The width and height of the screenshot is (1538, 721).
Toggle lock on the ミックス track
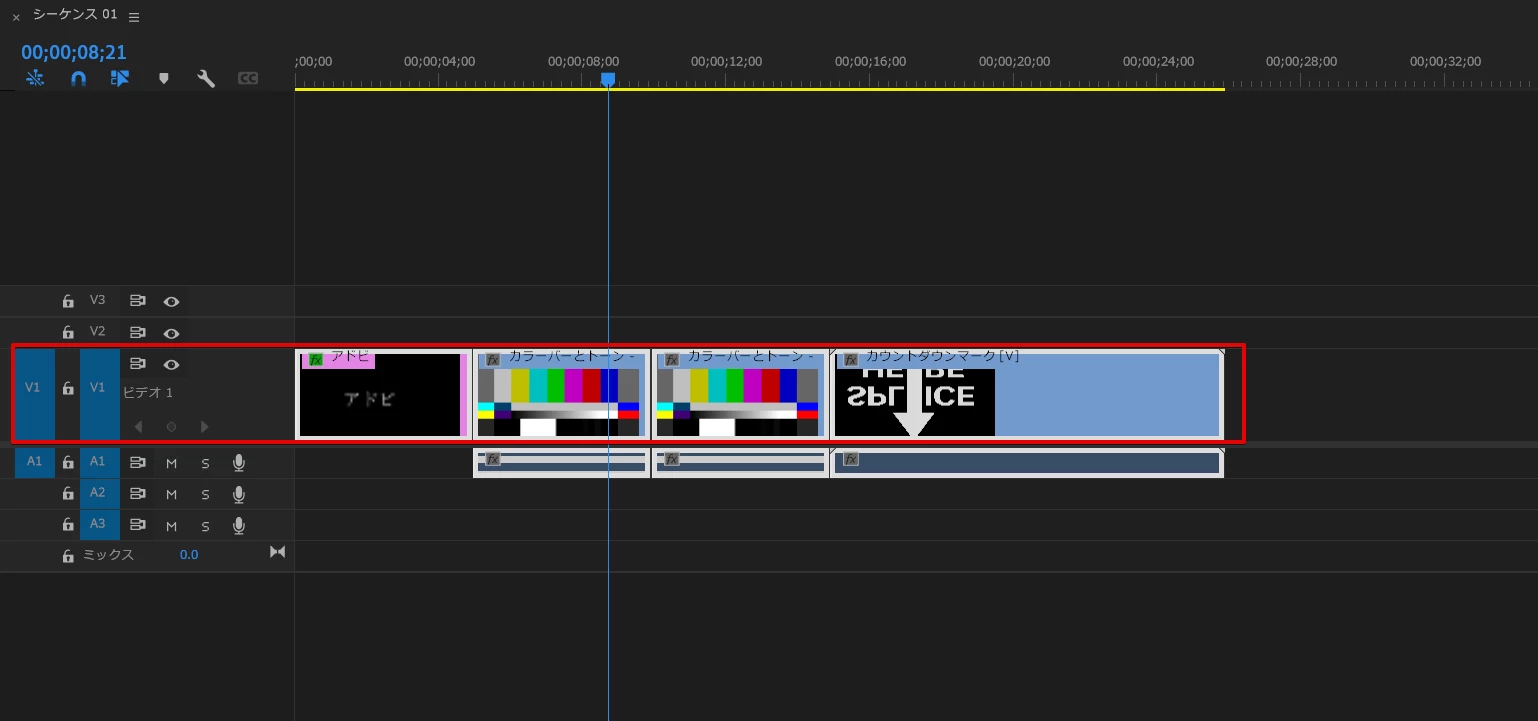click(68, 556)
